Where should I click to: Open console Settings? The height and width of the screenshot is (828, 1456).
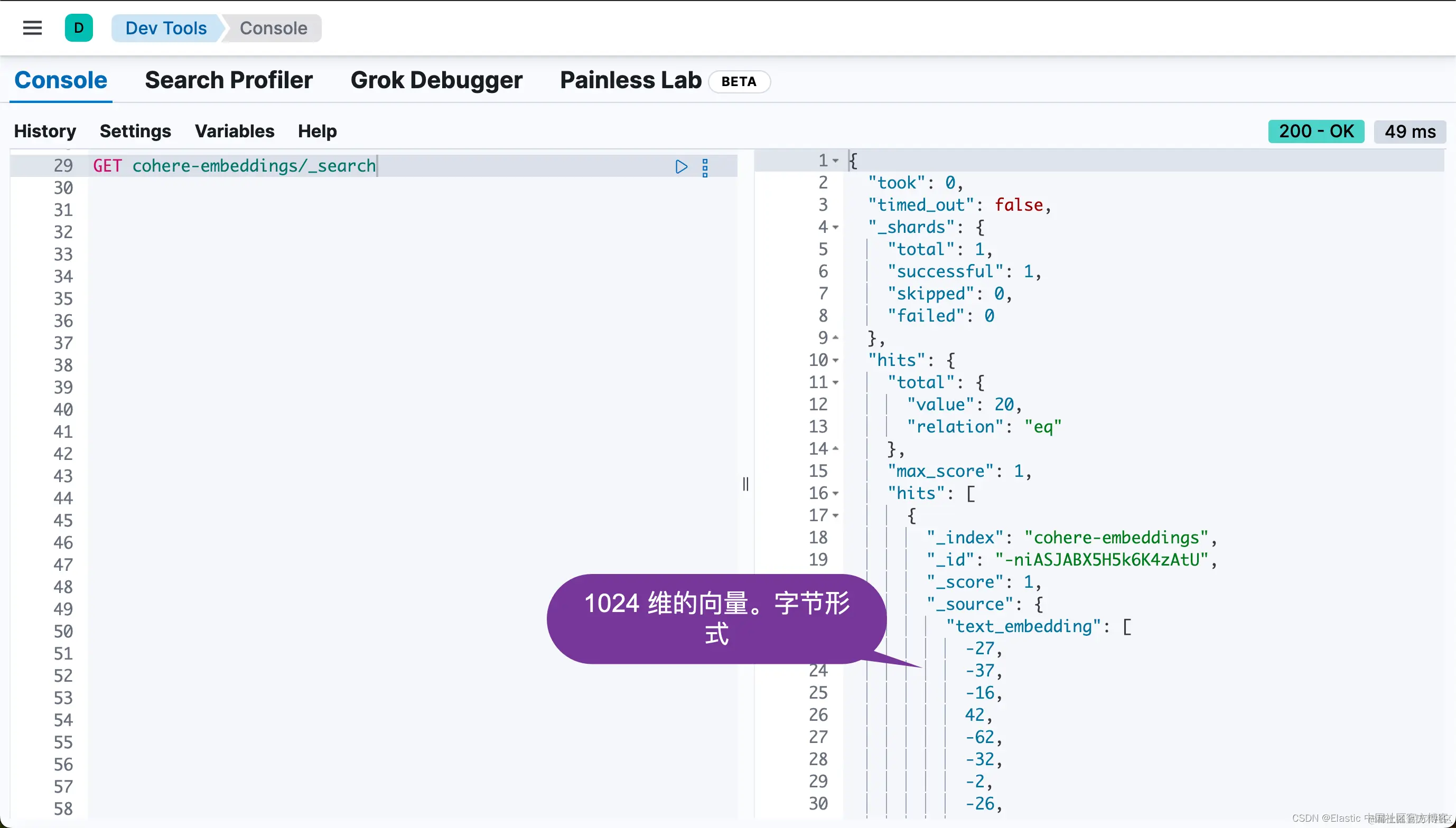pyautogui.click(x=135, y=131)
